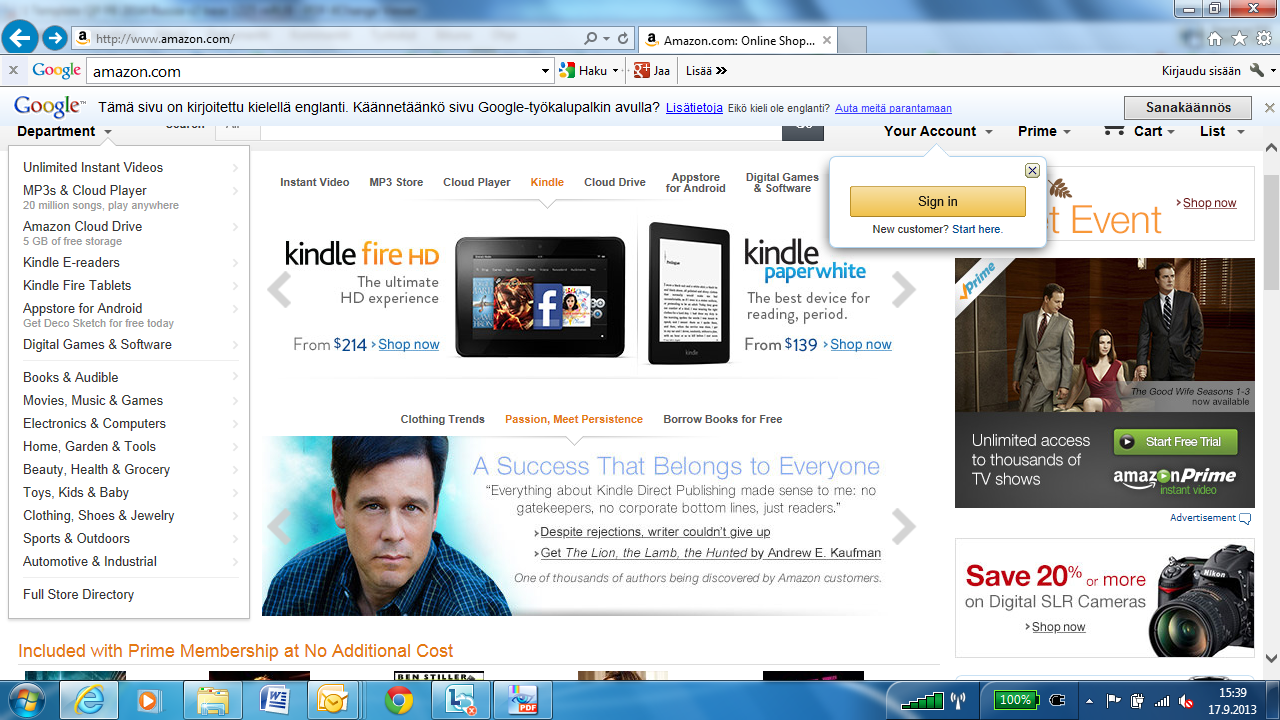Click the address bar search magnifier icon
The height and width of the screenshot is (720, 1280).
coord(591,39)
